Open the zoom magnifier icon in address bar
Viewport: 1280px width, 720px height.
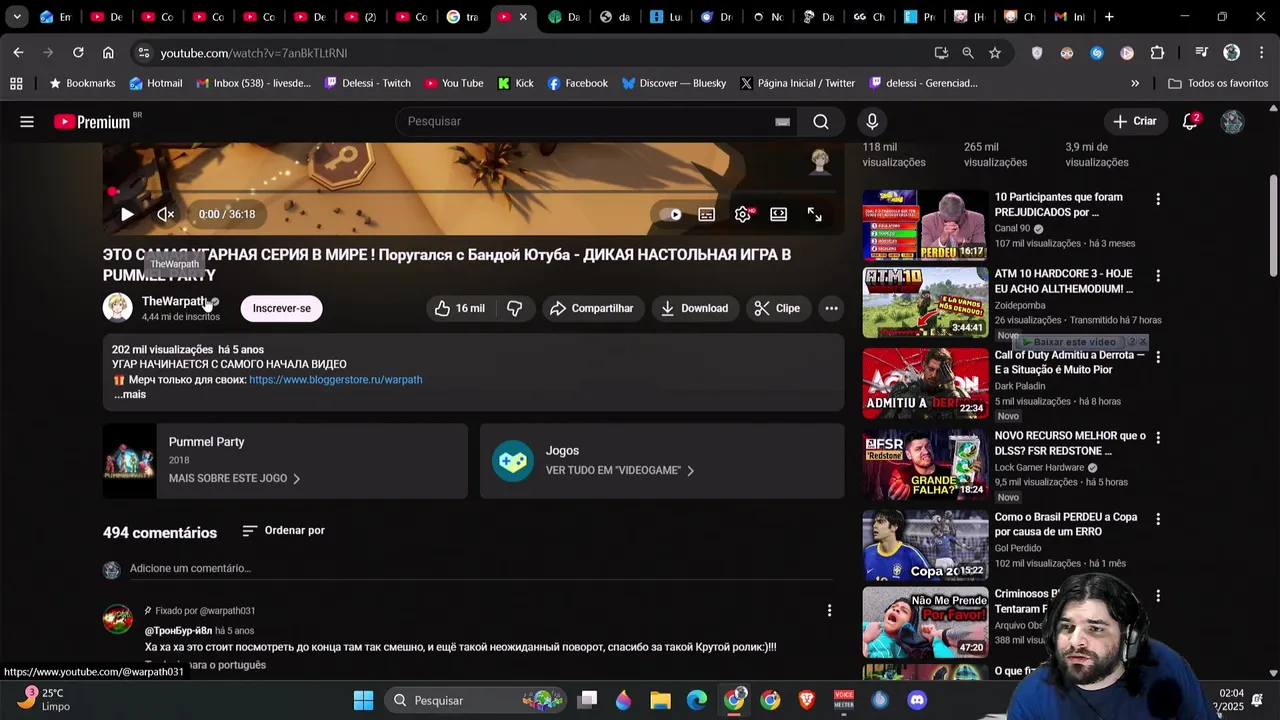(x=968, y=53)
